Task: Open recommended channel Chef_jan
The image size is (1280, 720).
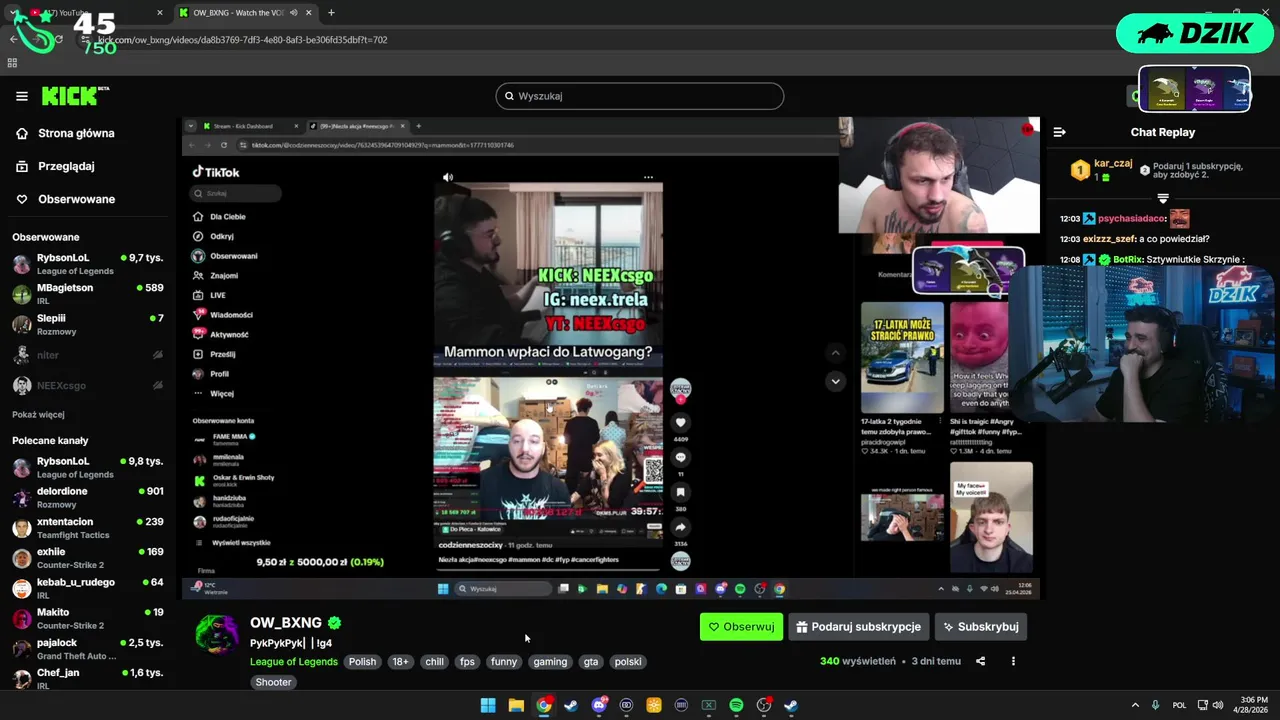Action: tap(87, 677)
